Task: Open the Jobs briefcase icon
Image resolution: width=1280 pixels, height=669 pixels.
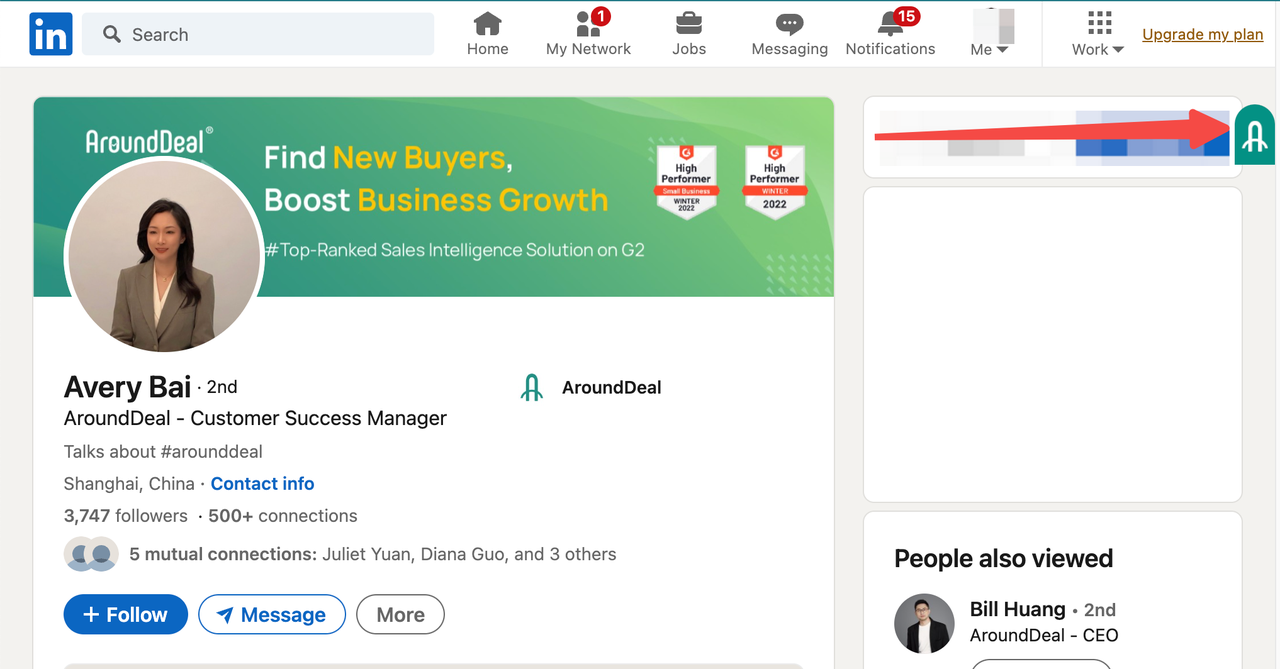Action: (x=688, y=24)
